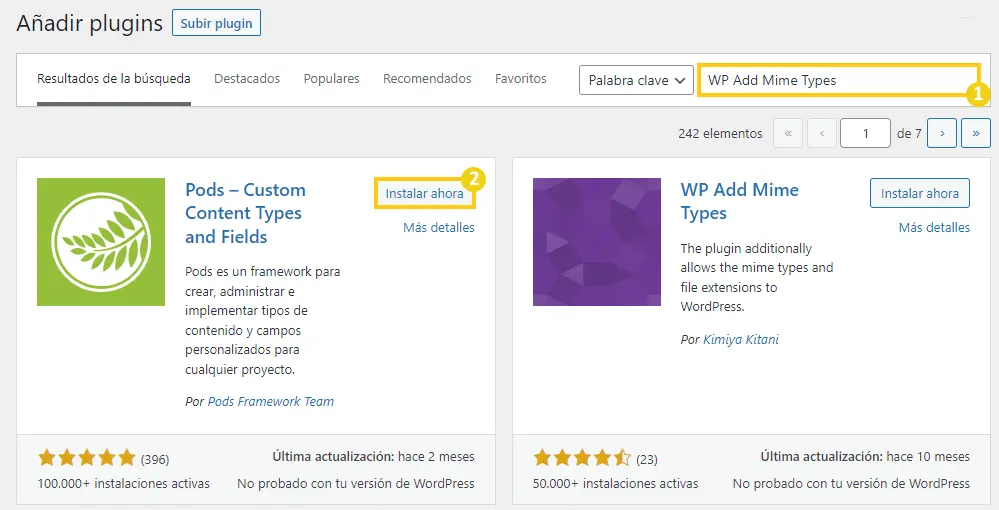Click the WP Add Mime Types purple icon
The width and height of the screenshot is (999, 510).
click(x=596, y=242)
